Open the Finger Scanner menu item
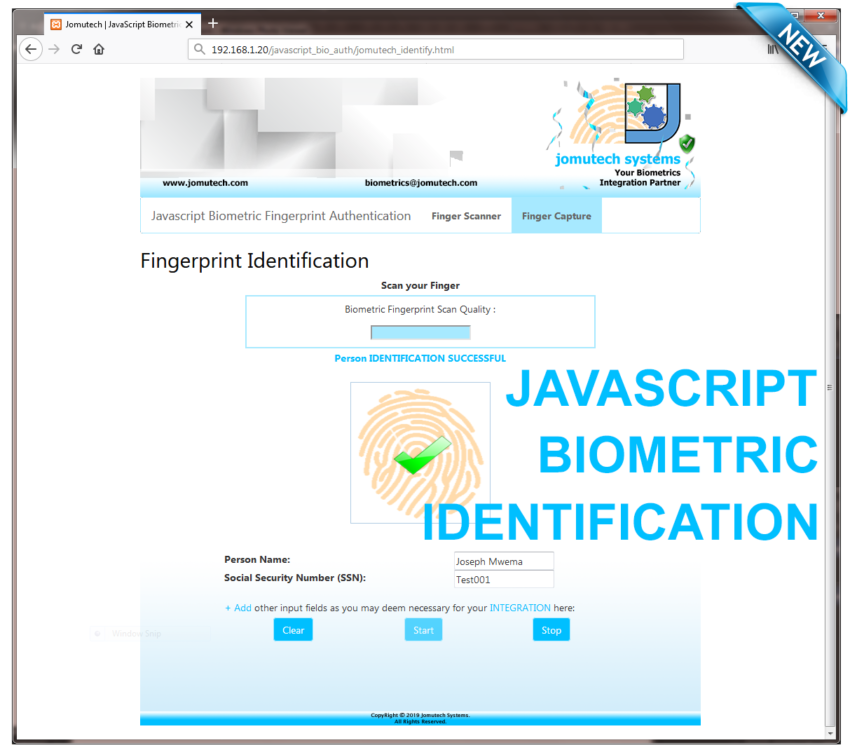Image resolution: width=850 pixels, height=750 pixels. (x=466, y=216)
